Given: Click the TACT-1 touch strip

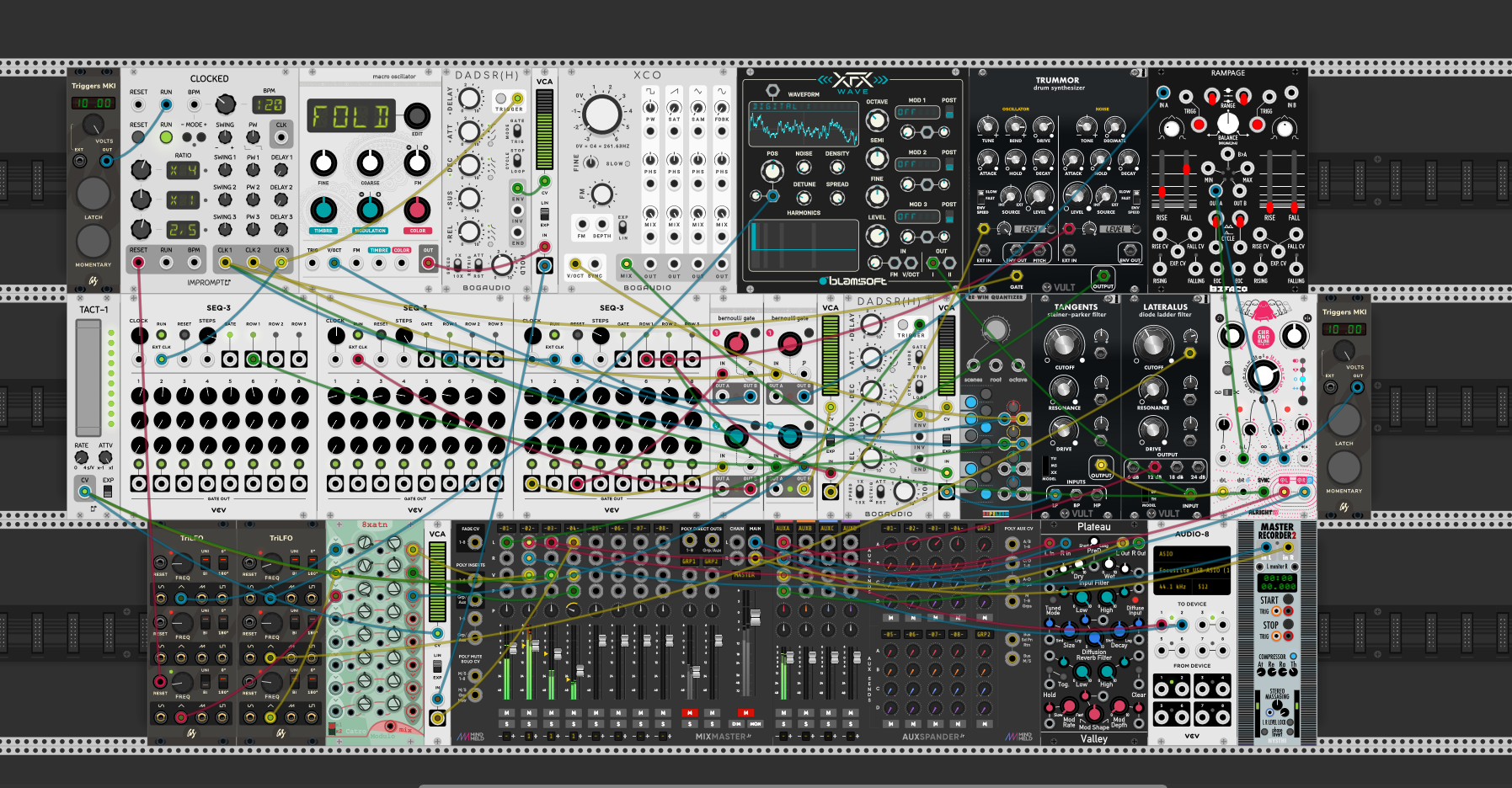Looking at the screenshot, I should (88, 377).
